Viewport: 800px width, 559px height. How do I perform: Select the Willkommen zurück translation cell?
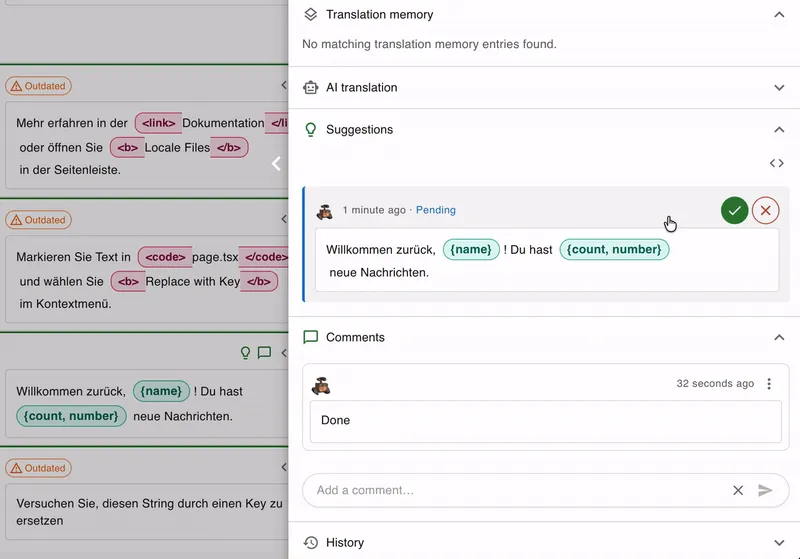[147, 403]
